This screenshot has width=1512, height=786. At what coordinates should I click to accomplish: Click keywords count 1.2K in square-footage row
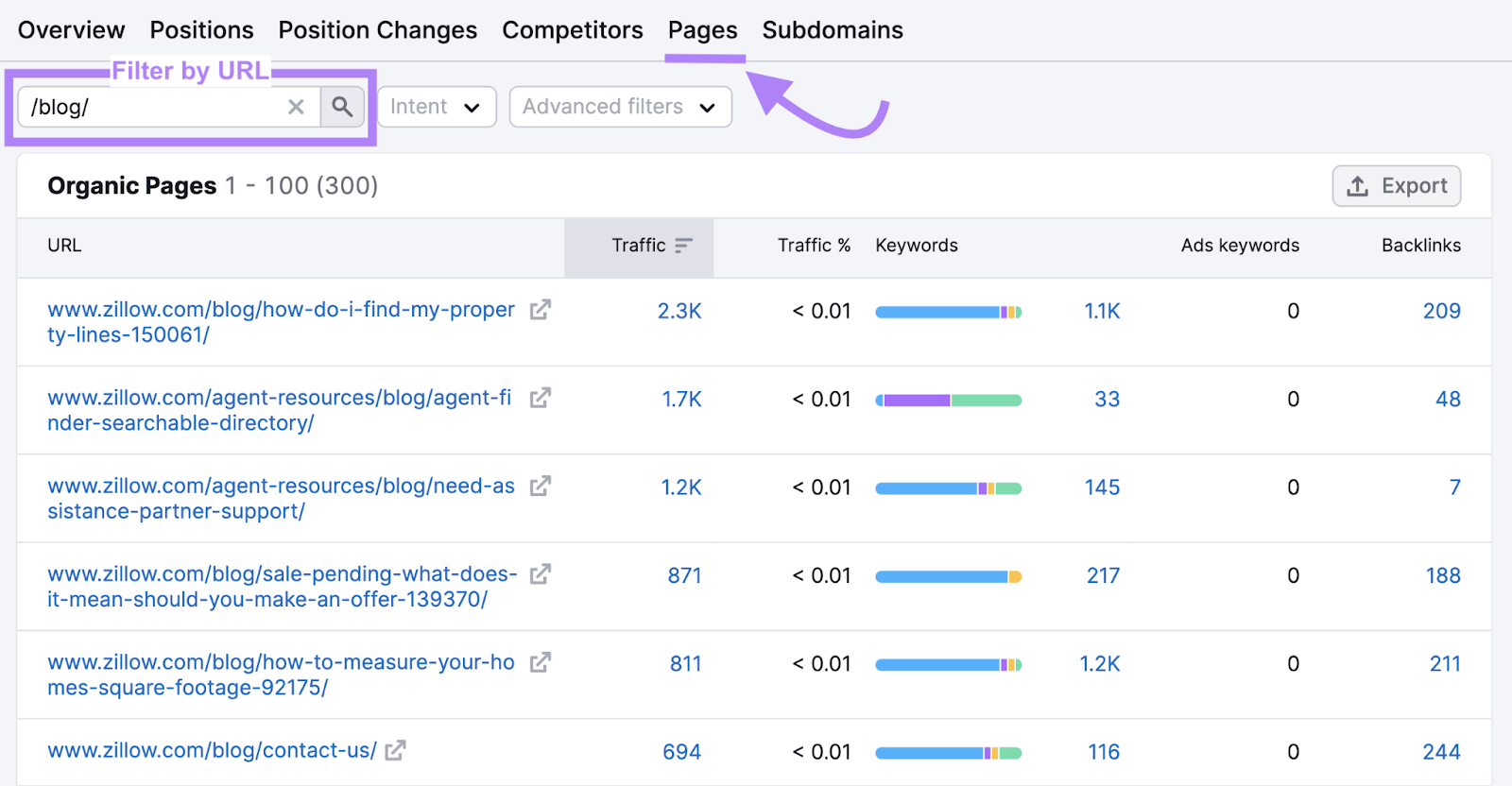click(x=1100, y=664)
